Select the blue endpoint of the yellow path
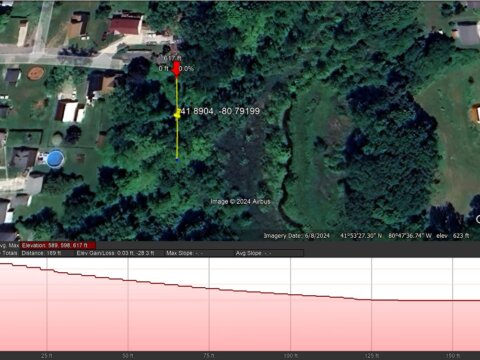Viewport: 480px width, 360px height. click(x=177, y=161)
